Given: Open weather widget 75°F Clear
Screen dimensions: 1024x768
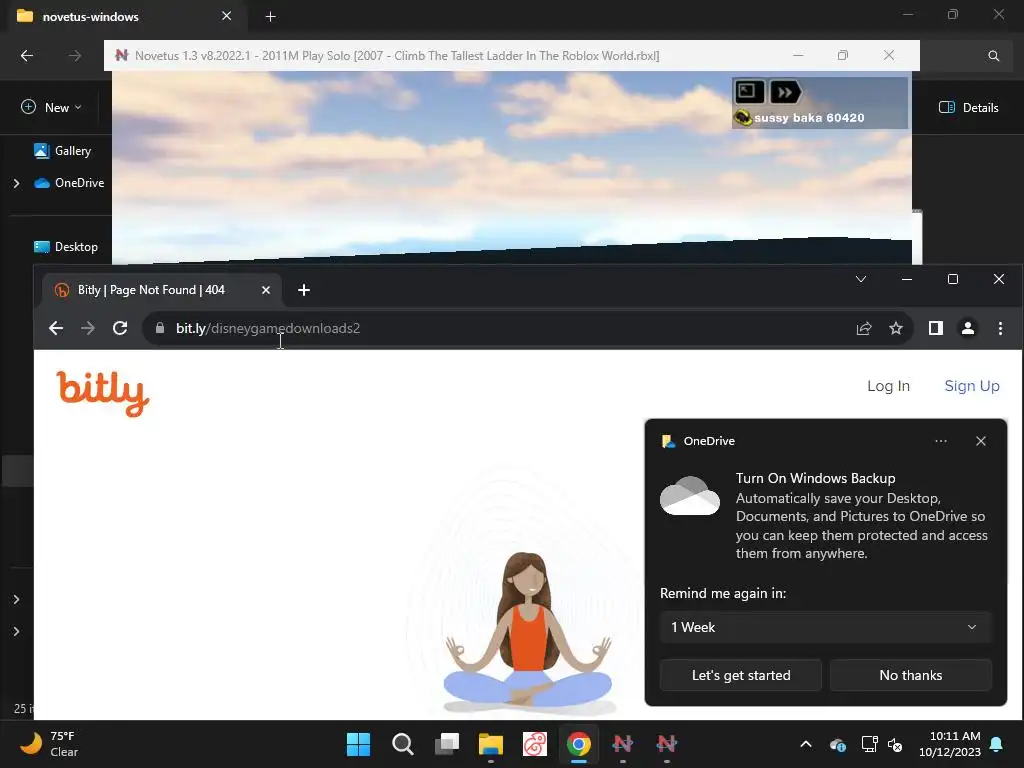Looking at the screenshot, I should 49,744.
